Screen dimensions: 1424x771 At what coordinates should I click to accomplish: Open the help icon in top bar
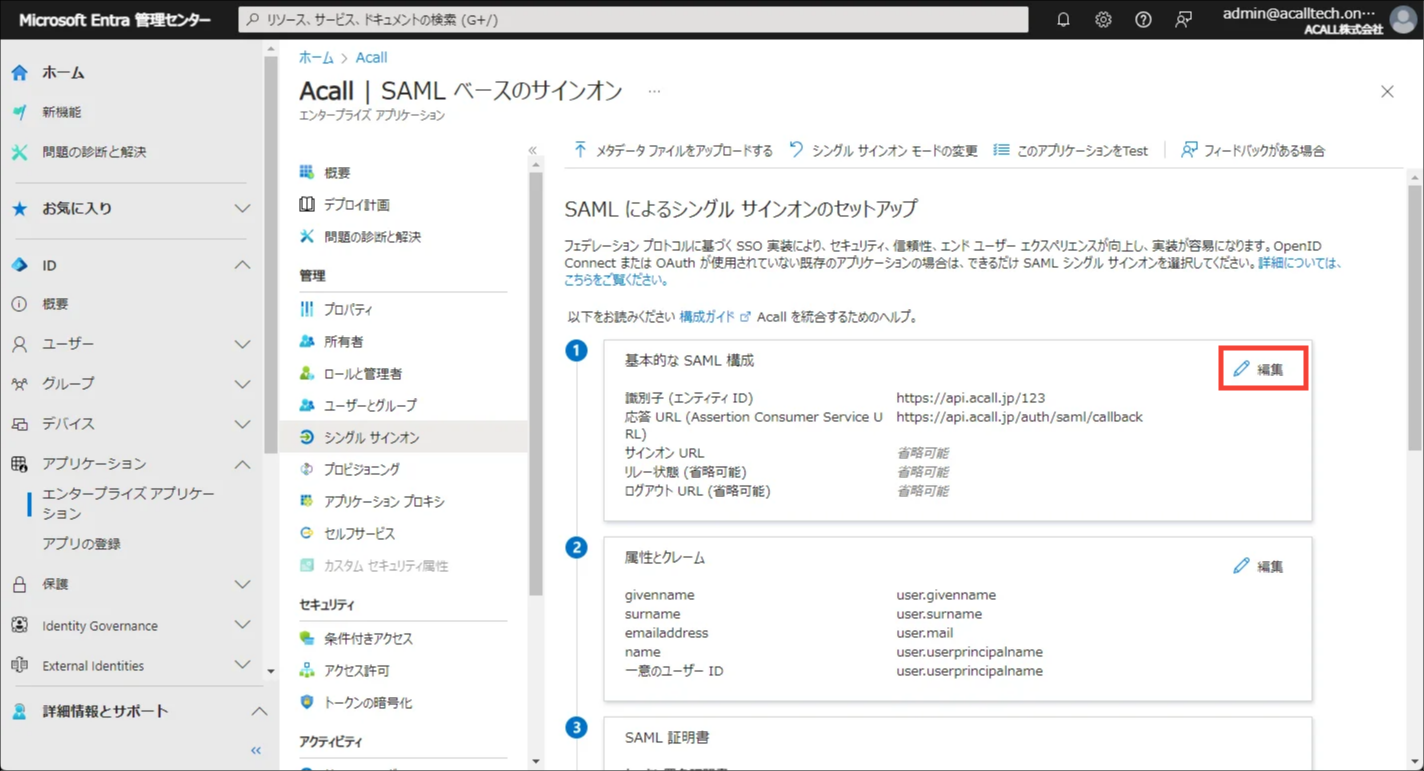(x=1143, y=19)
